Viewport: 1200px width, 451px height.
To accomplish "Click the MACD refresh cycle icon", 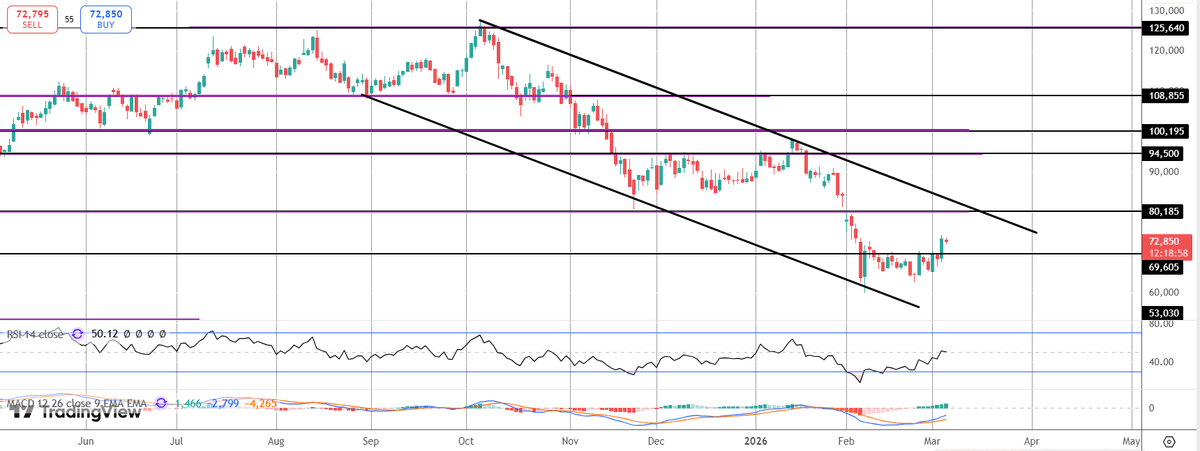I will [x=162, y=403].
